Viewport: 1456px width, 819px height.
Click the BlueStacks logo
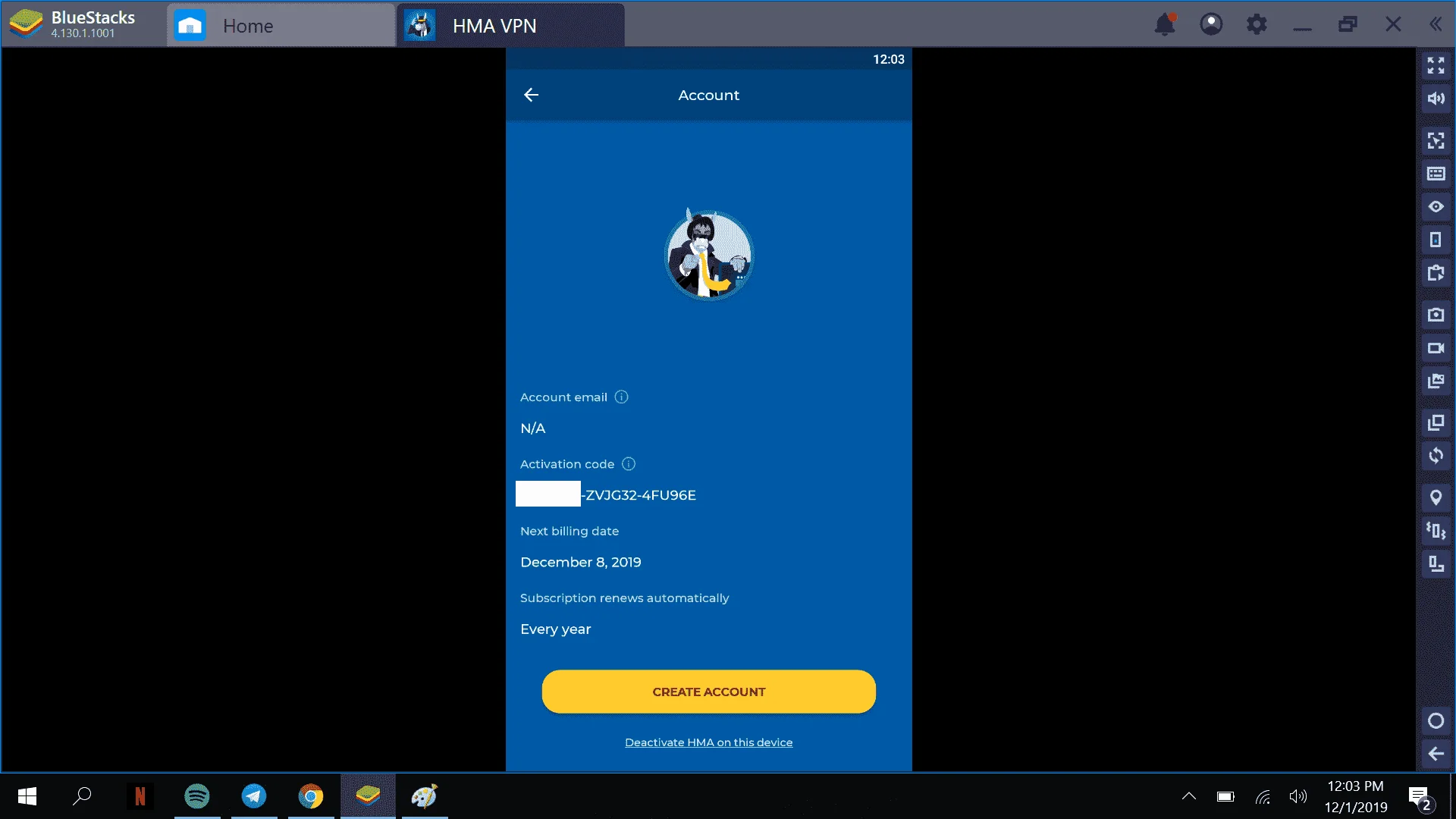point(26,24)
